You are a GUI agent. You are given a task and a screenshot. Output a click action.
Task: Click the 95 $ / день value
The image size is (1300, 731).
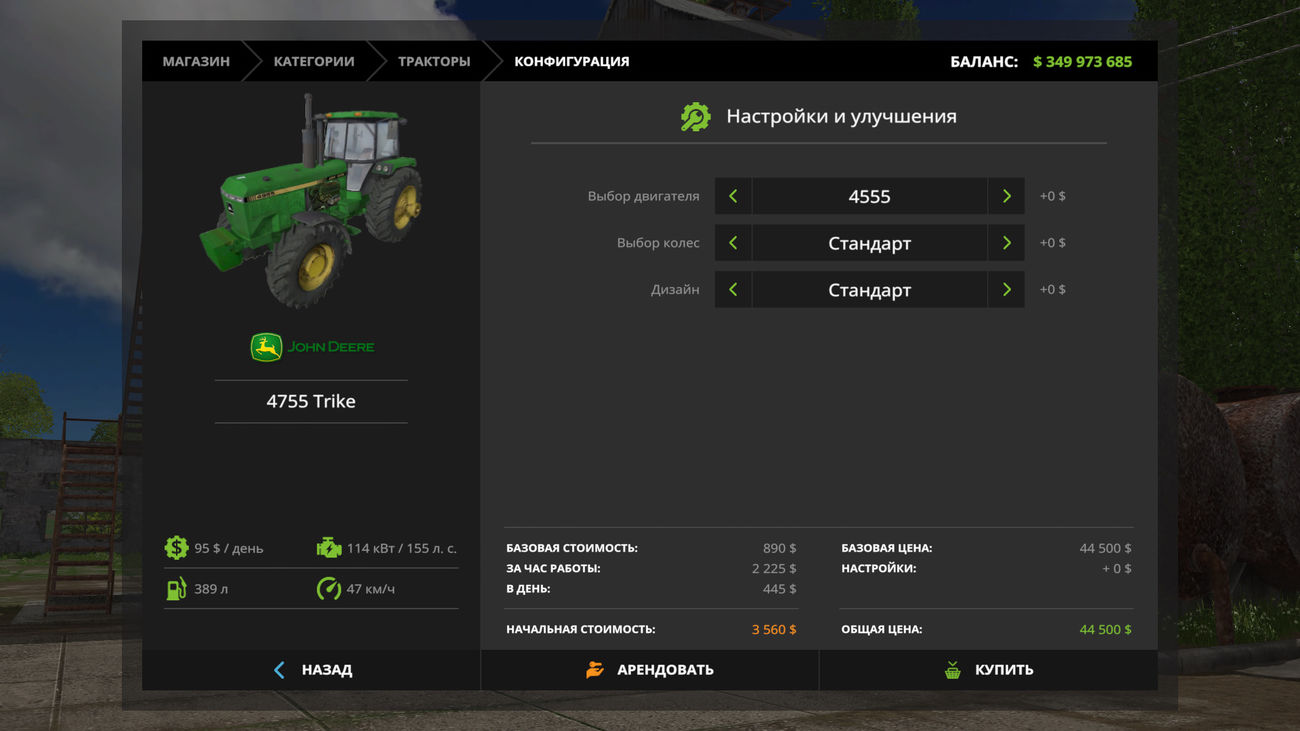(229, 548)
